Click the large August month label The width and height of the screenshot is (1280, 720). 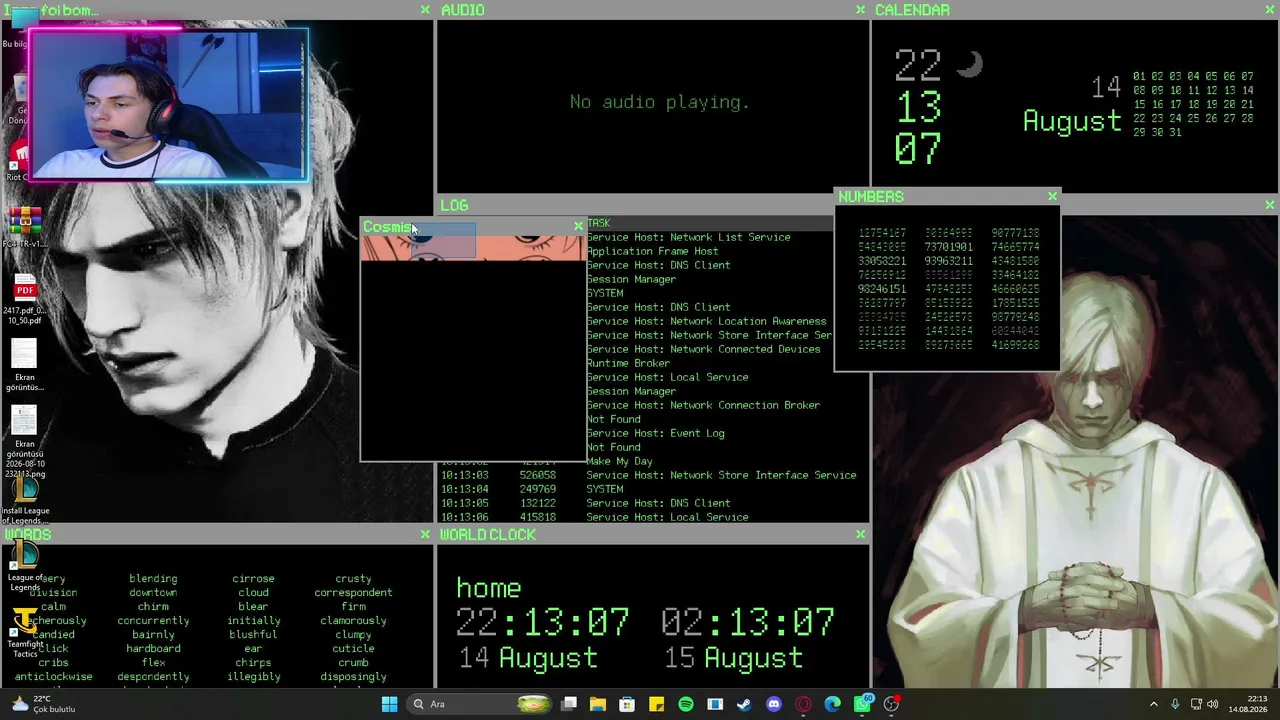(x=1072, y=122)
